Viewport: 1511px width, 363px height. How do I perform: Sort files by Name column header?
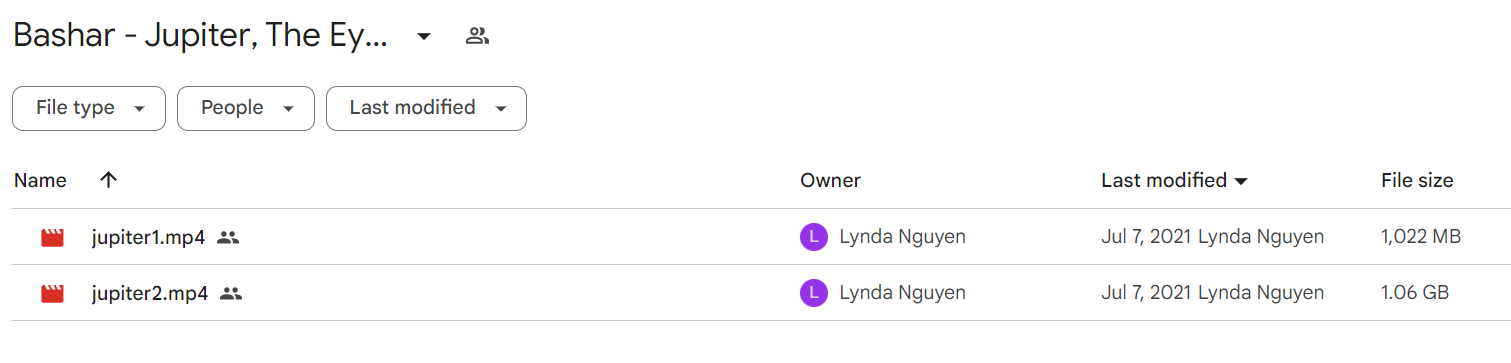[40, 180]
